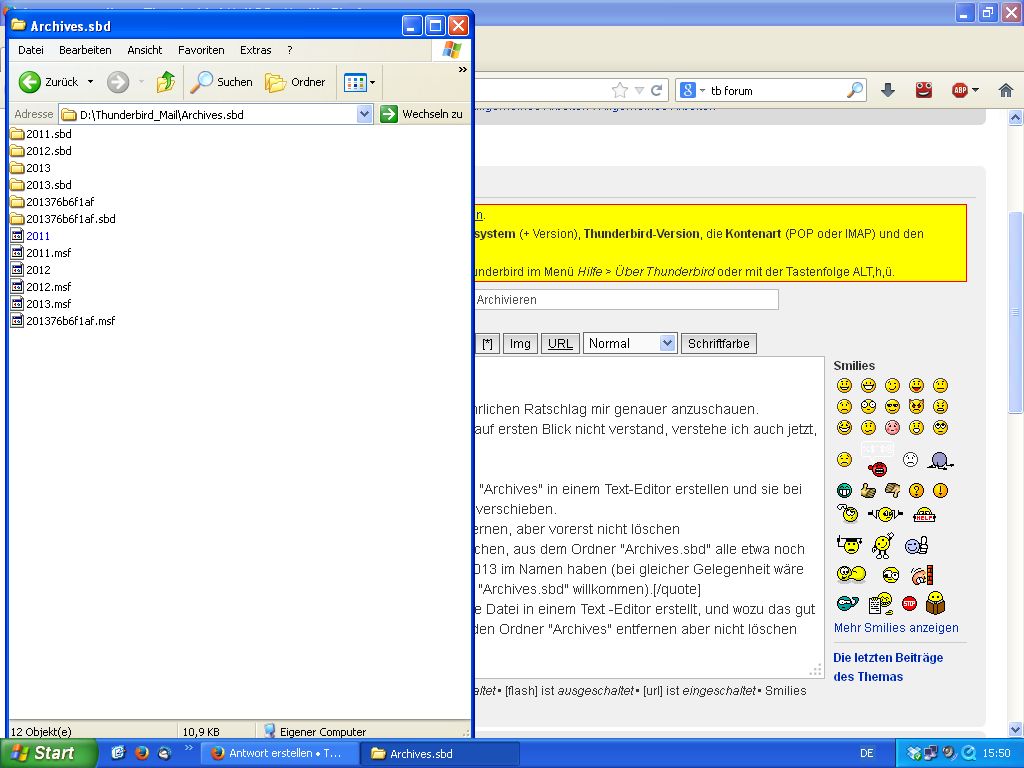Image resolution: width=1024 pixels, height=768 pixels.
Task: Select the folder named 2013
Action: pyautogui.click(x=31, y=168)
